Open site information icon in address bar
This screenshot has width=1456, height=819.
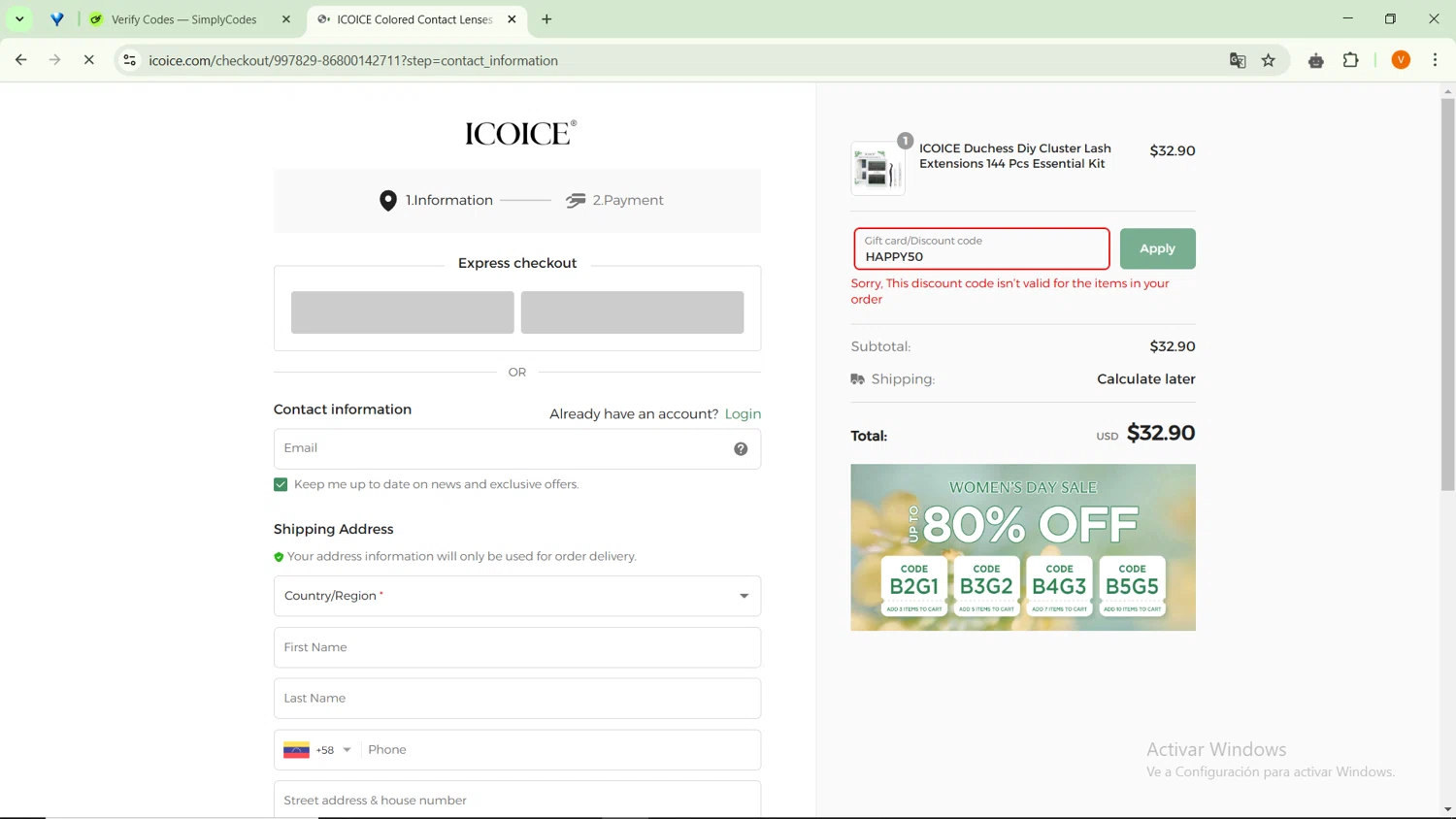(x=129, y=60)
